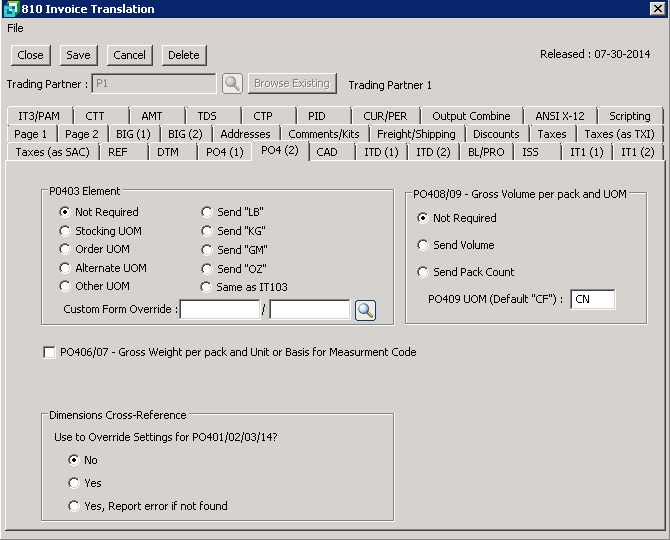Enable PO406/07 Gross Weight per pack checkbox

49,352
